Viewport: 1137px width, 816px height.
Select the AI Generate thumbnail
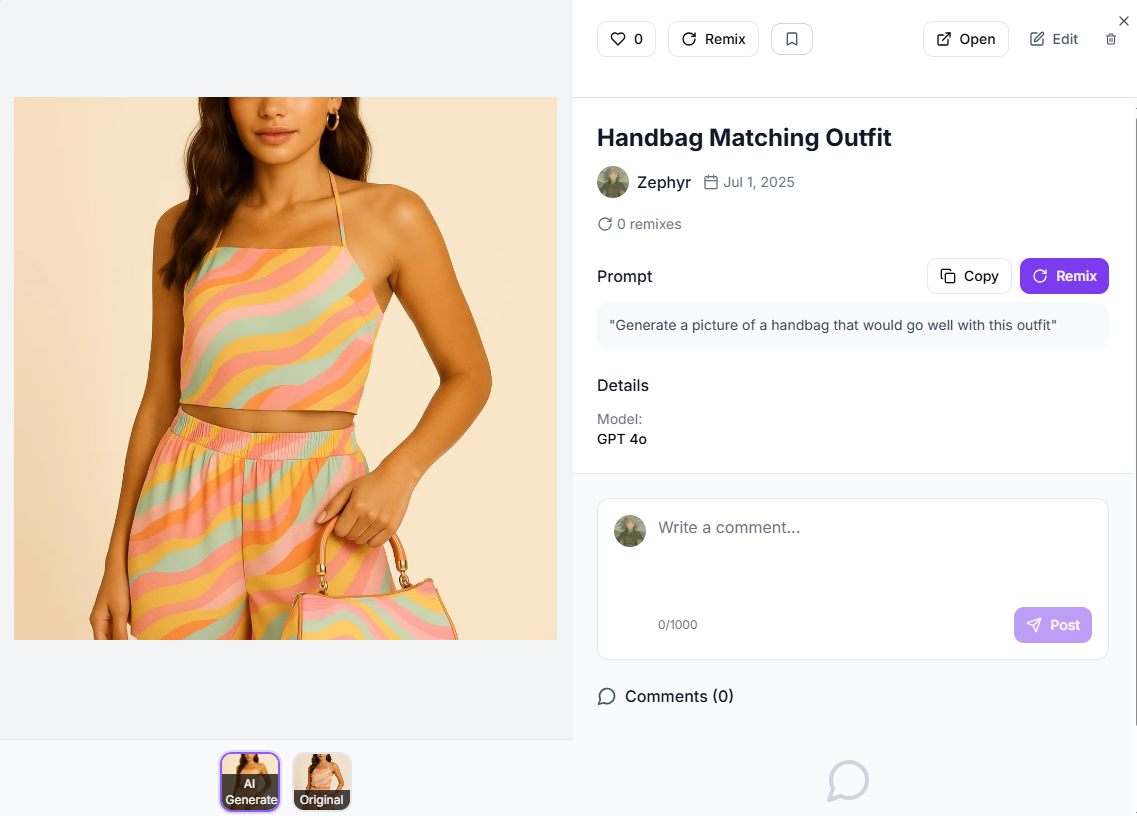pos(250,781)
